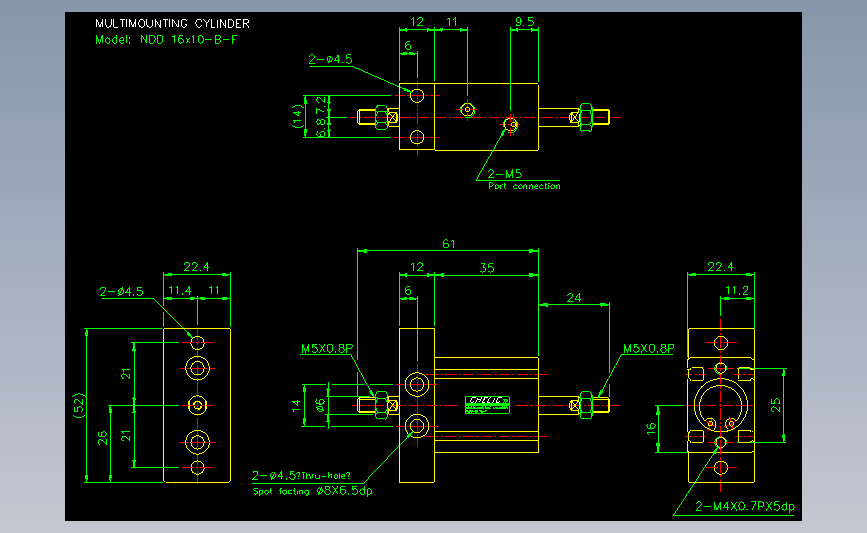
Task: Select the Model NDD 16x10-B-F label
Action: pyautogui.click(x=166, y=40)
